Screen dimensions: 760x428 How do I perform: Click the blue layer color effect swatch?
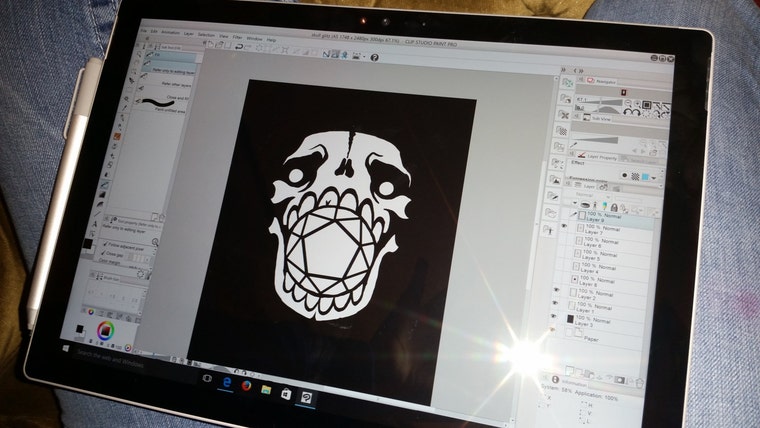[645, 177]
